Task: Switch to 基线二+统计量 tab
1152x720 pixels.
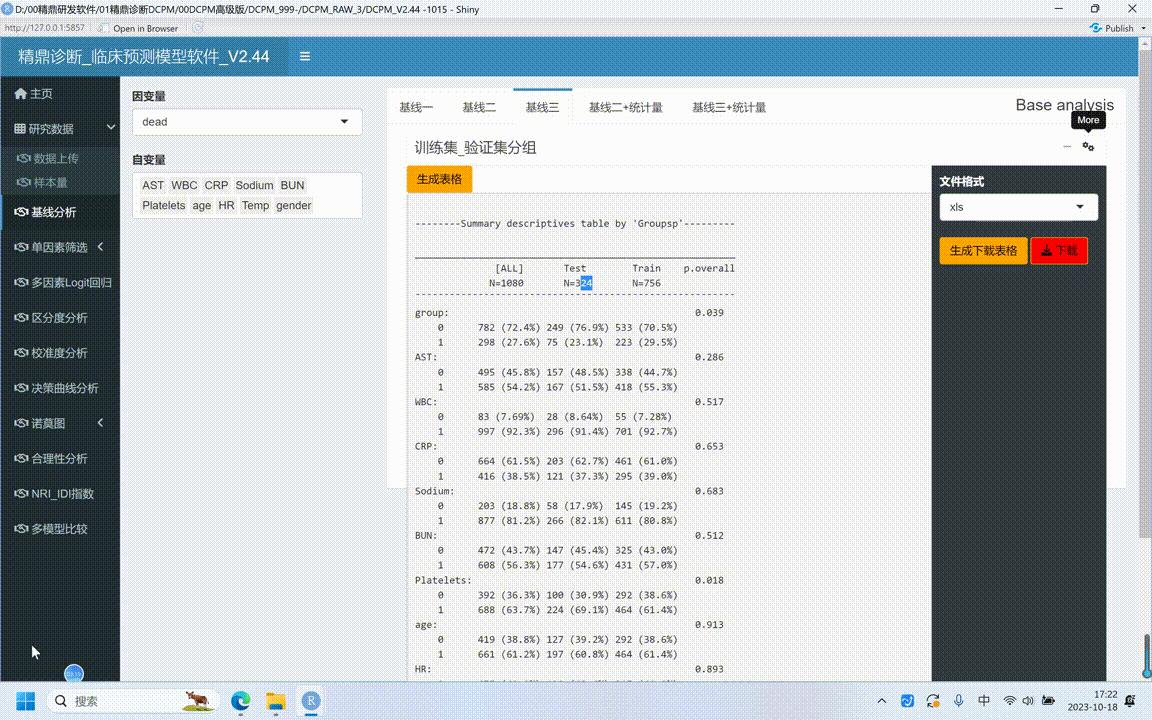Action: 625,107
